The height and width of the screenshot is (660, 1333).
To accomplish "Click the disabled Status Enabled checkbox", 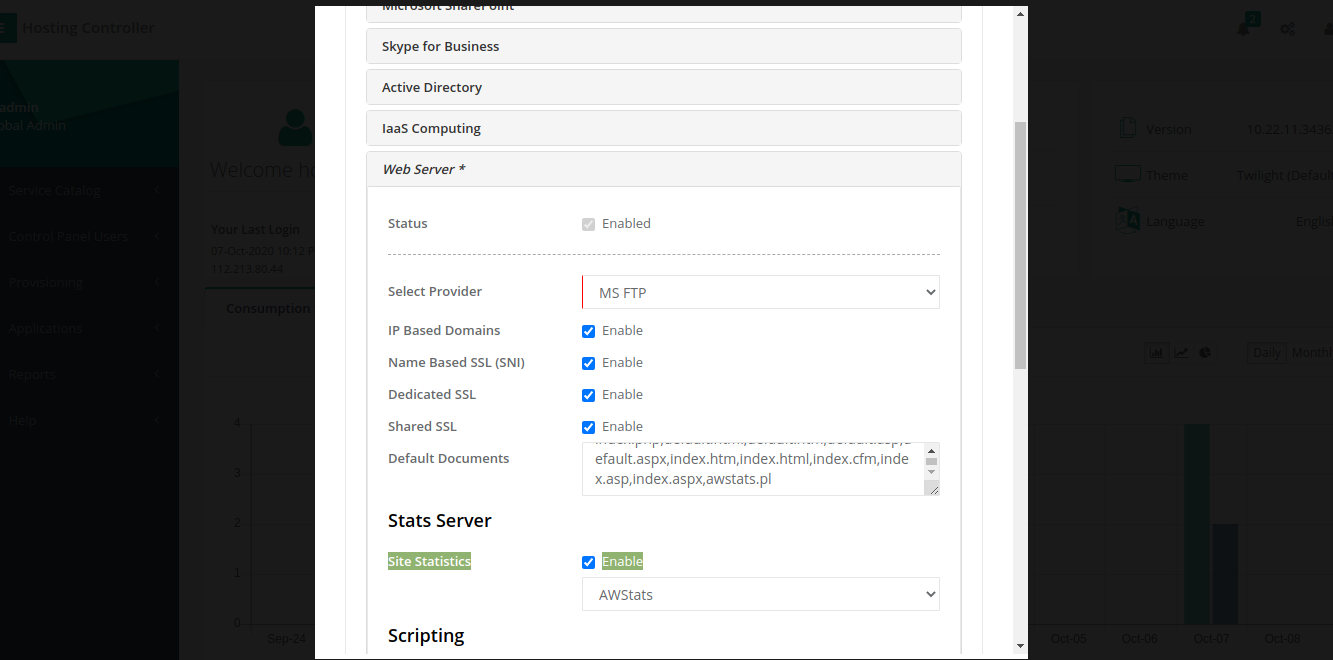I will point(588,224).
